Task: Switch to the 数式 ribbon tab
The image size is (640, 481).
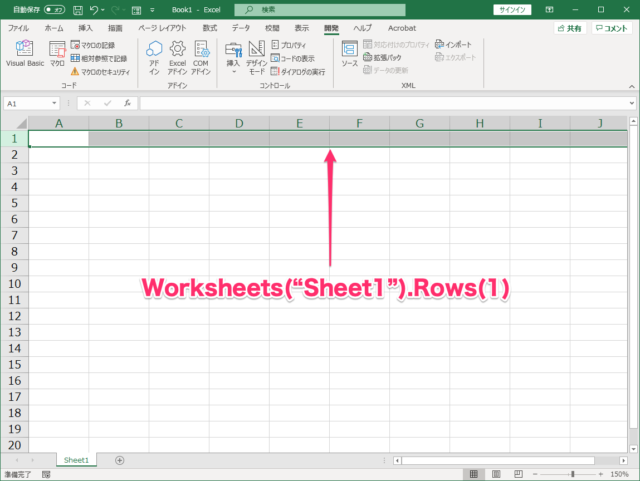Action: [209, 28]
